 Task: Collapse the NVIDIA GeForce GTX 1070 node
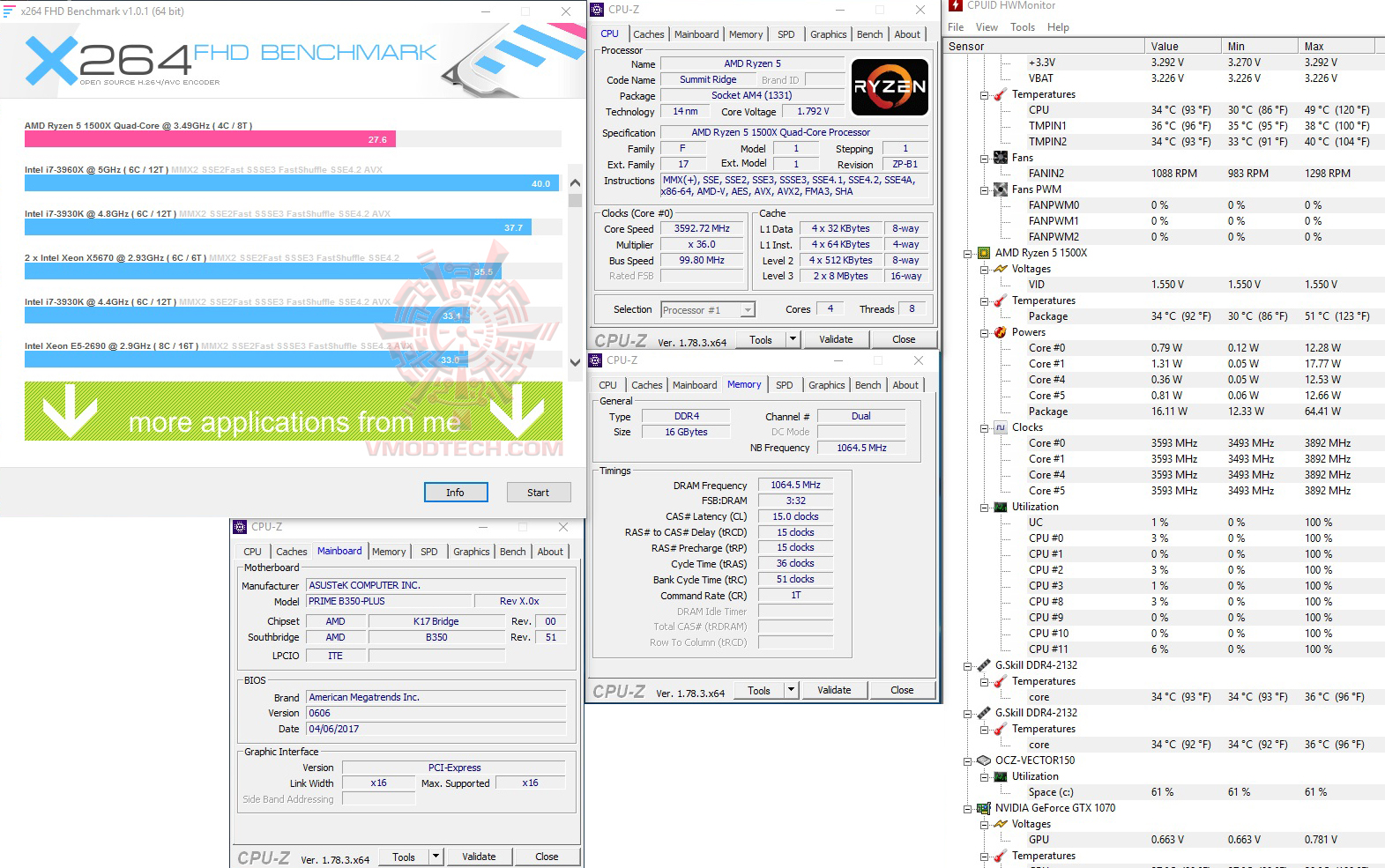[x=968, y=809]
